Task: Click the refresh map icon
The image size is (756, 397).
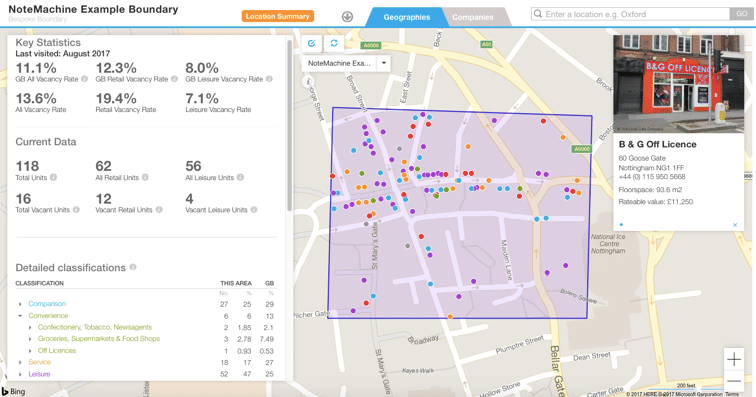Action: coord(334,43)
